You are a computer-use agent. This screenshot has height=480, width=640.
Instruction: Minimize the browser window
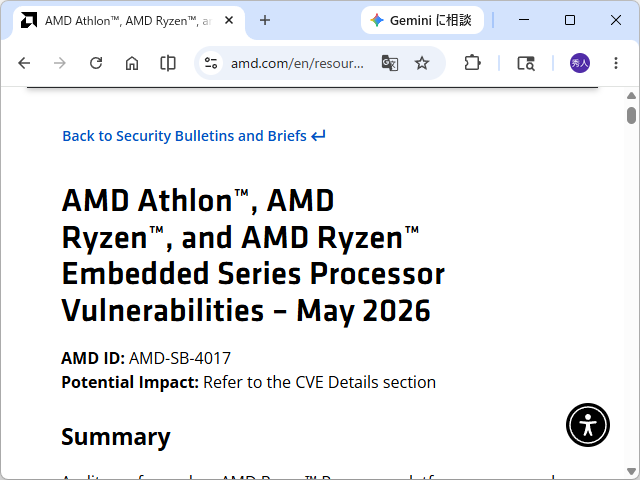524,20
